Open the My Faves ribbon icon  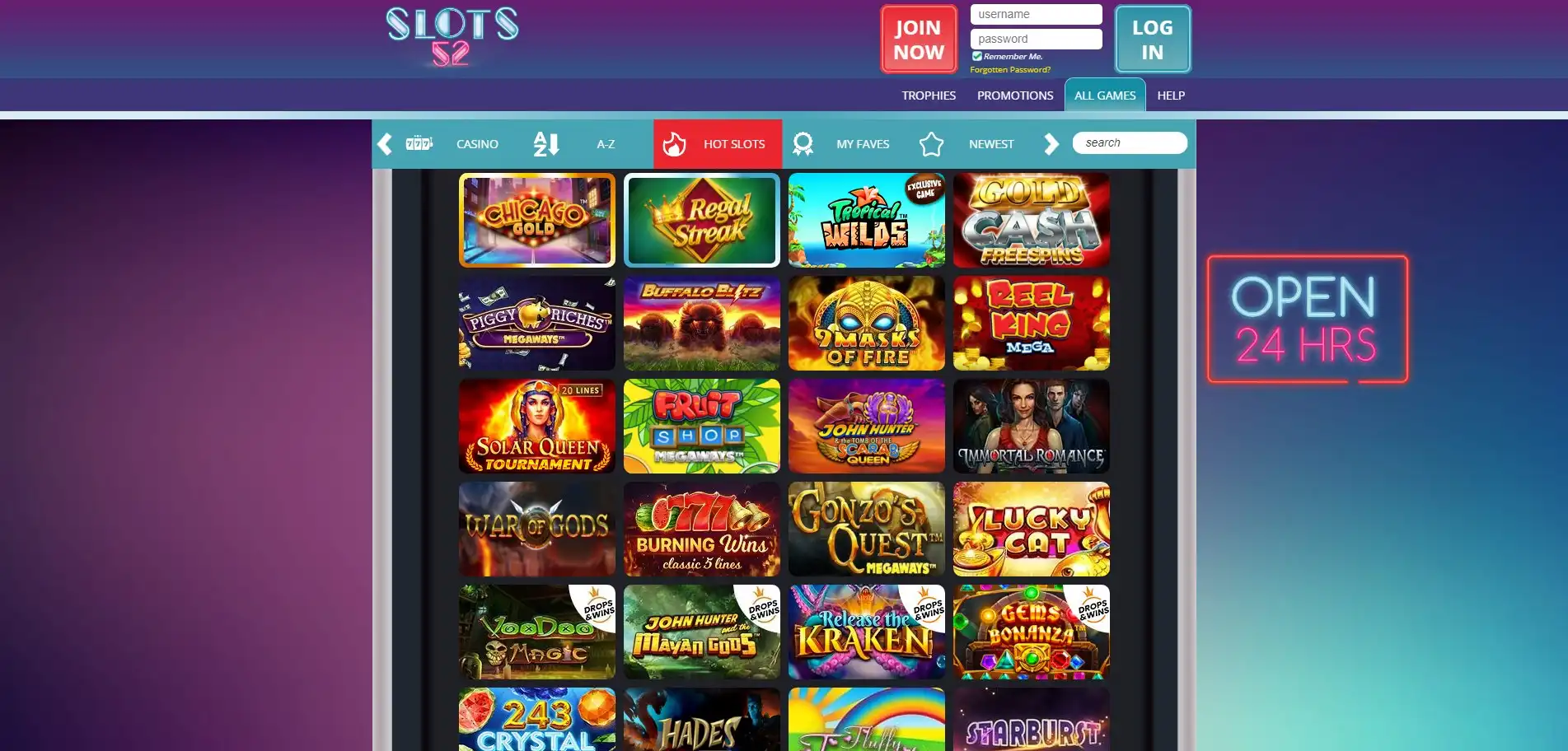[x=803, y=144]
